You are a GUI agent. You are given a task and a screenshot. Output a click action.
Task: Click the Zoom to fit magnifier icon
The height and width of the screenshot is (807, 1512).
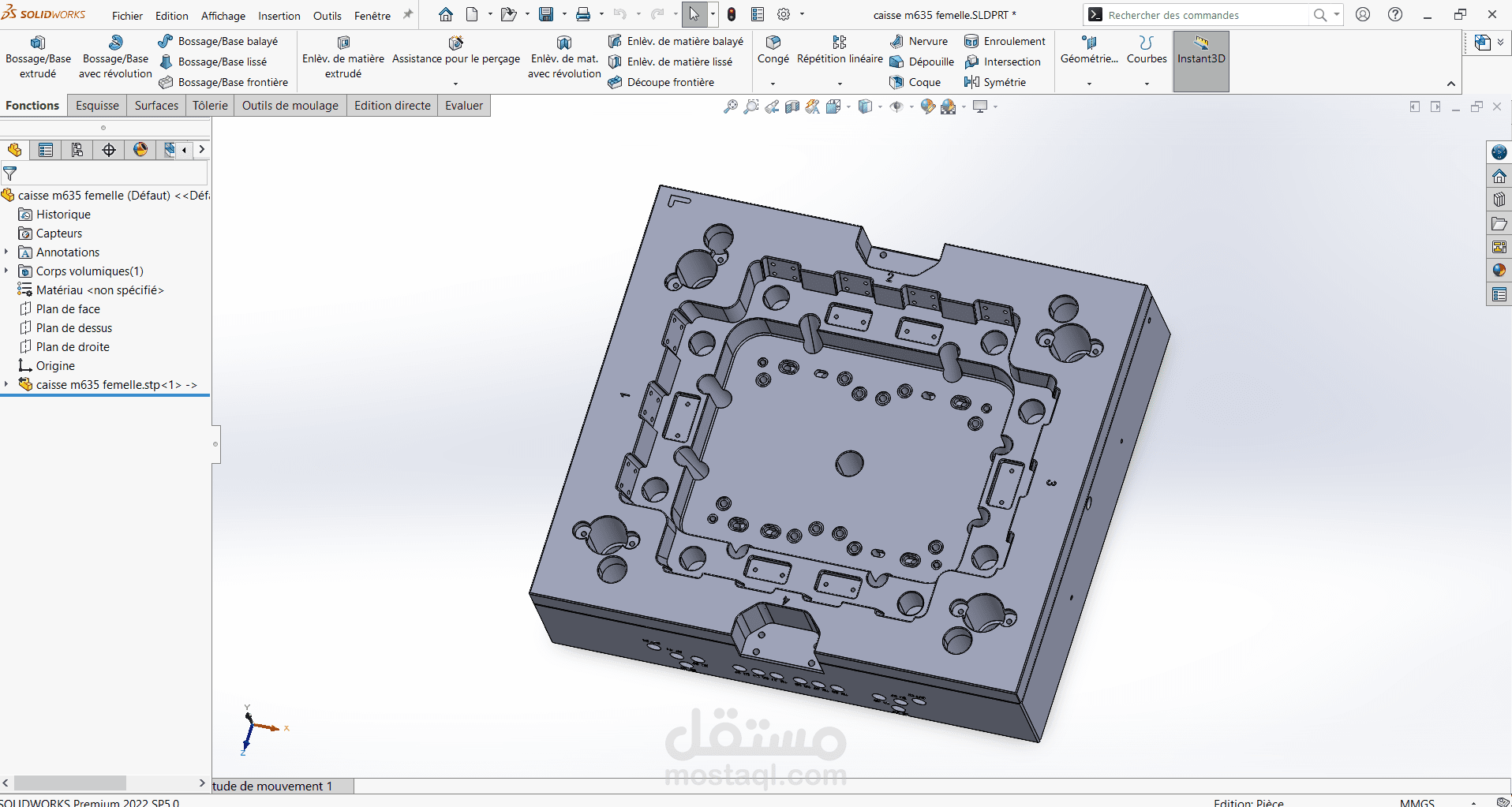731,106
